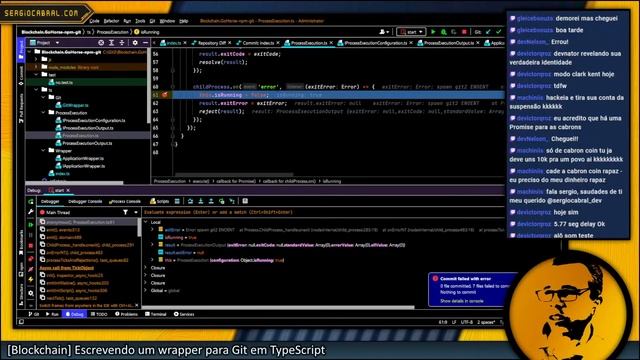Screen dimensions: 640x360
Task: Click the Evaluate Expression calculator icon
Action: pos(245,201)
